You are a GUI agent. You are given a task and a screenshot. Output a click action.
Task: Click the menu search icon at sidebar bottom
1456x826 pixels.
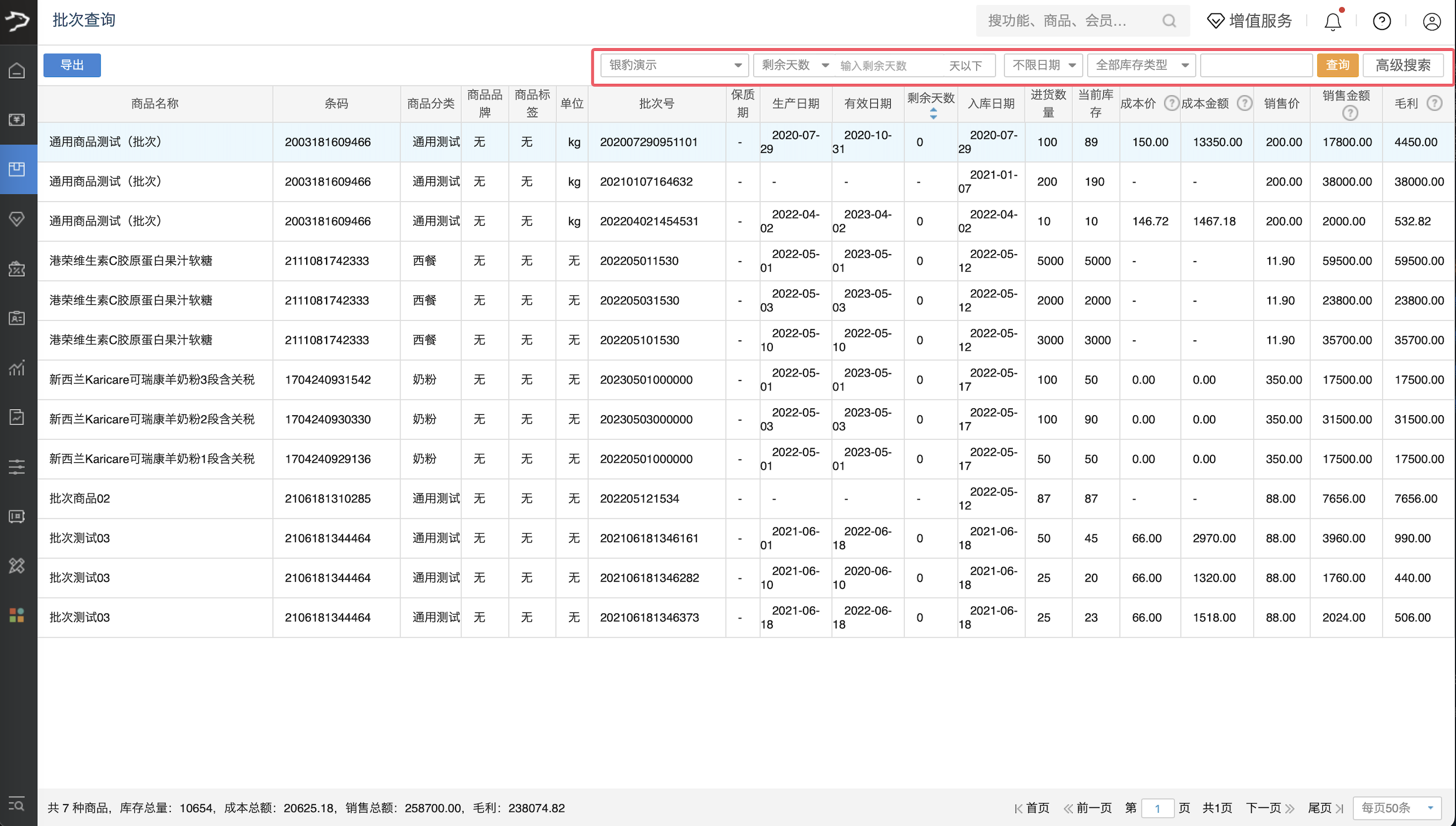pyautogui.click(x=17, y=805)
